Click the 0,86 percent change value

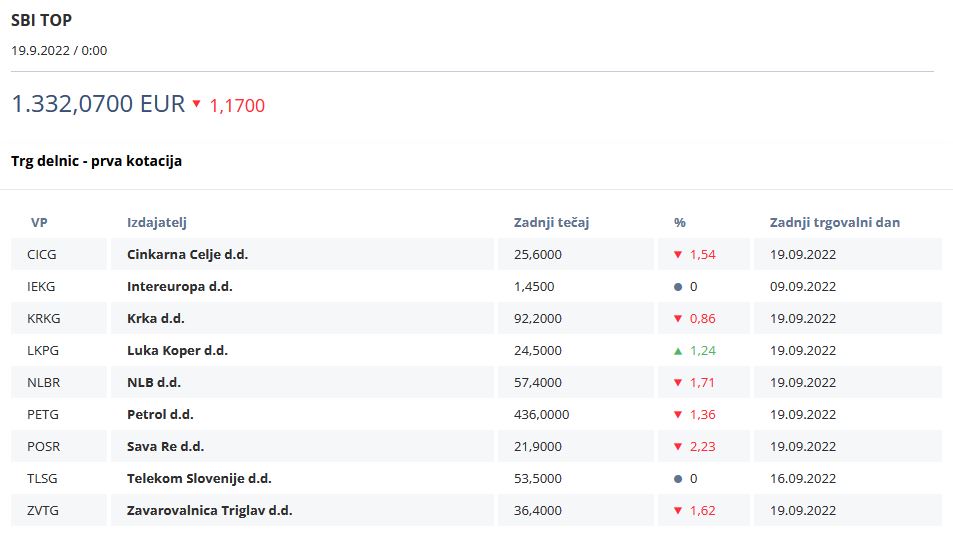(x=703, y=318)
